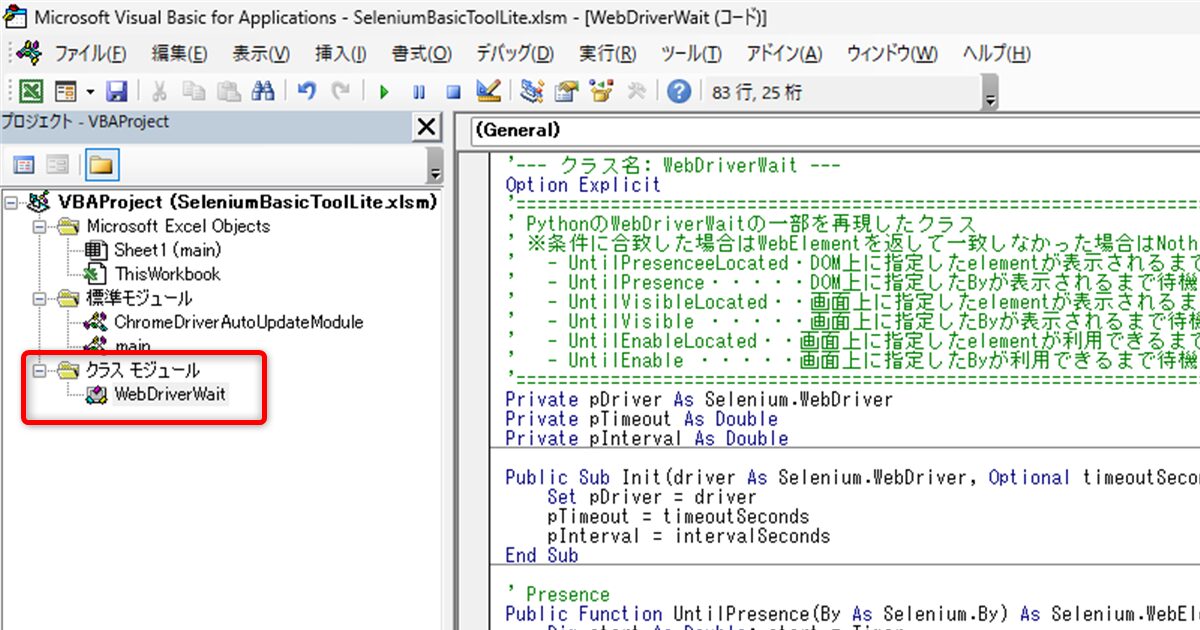This screenshot has width=1200, height=630.
Task: Click the line 'pInterval = intervalSeconds'
Action: (x=688, y=536)
